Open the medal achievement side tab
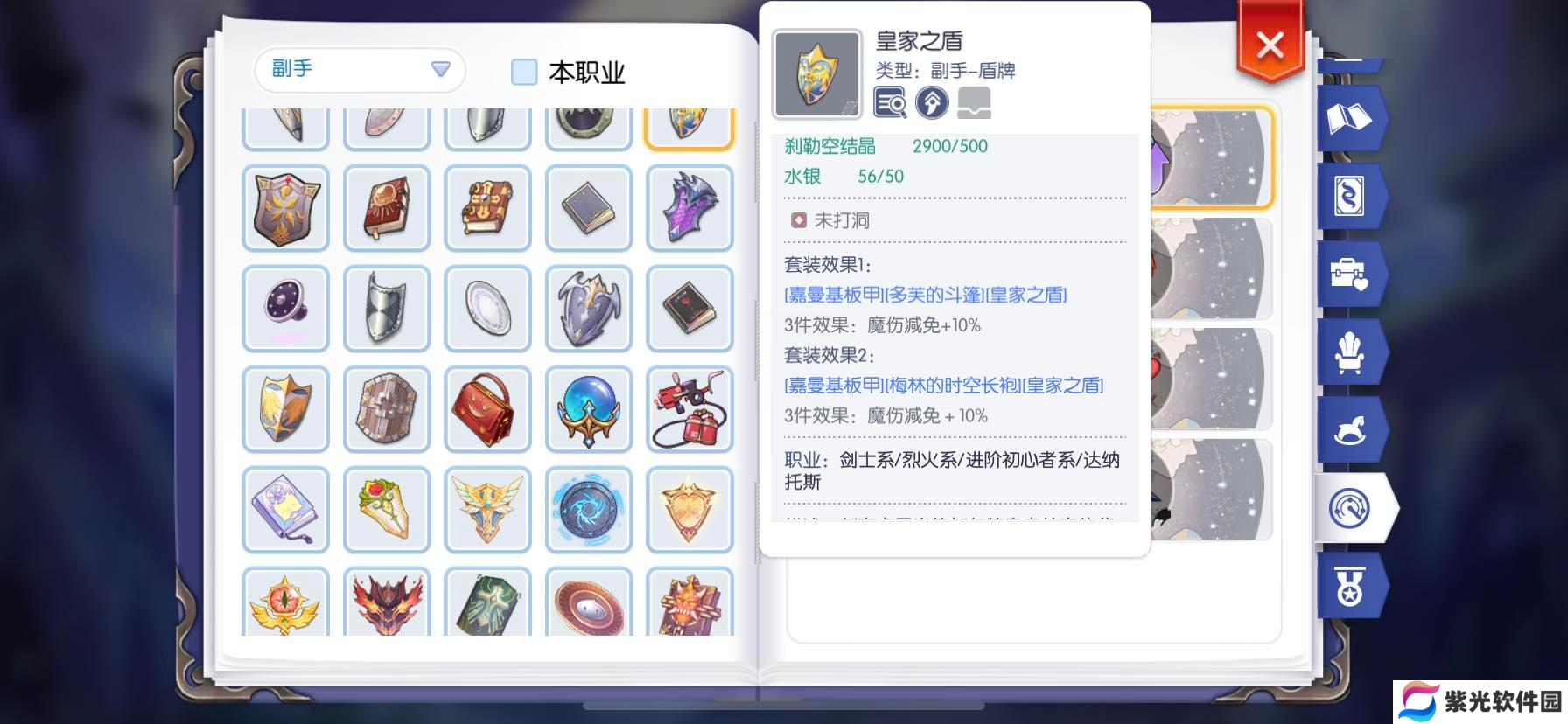 (1350, 586)
